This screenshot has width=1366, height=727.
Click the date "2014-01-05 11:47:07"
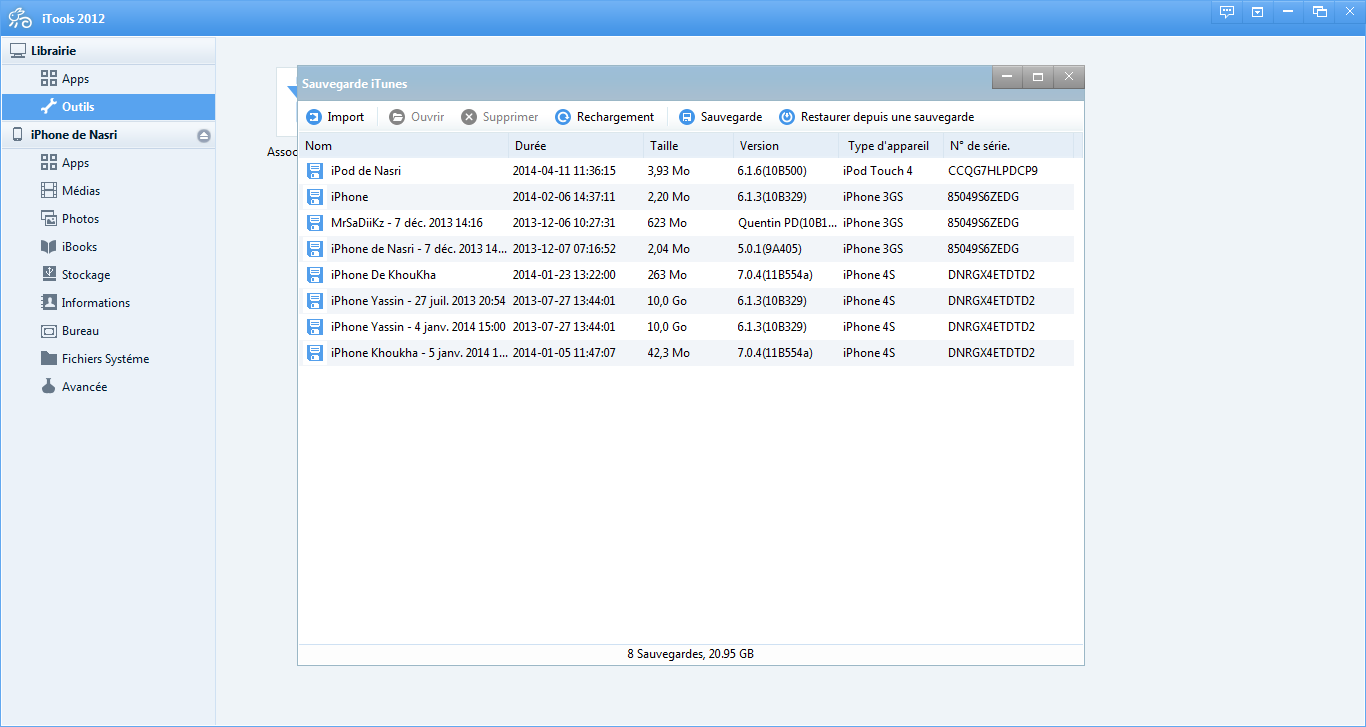(564, 353)
